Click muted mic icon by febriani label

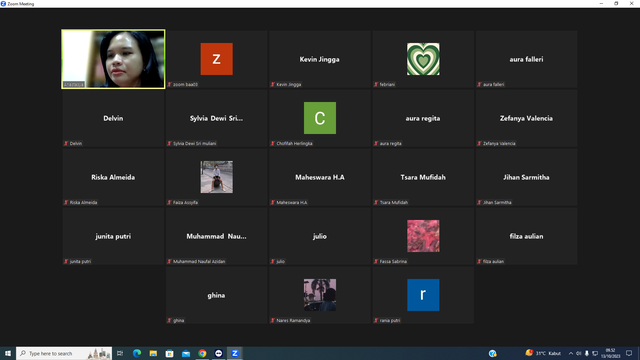pos(376,84)
